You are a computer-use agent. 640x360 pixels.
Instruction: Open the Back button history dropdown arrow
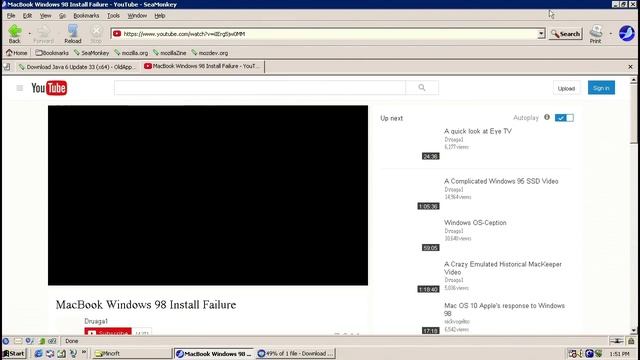click(x=29, y=33)
